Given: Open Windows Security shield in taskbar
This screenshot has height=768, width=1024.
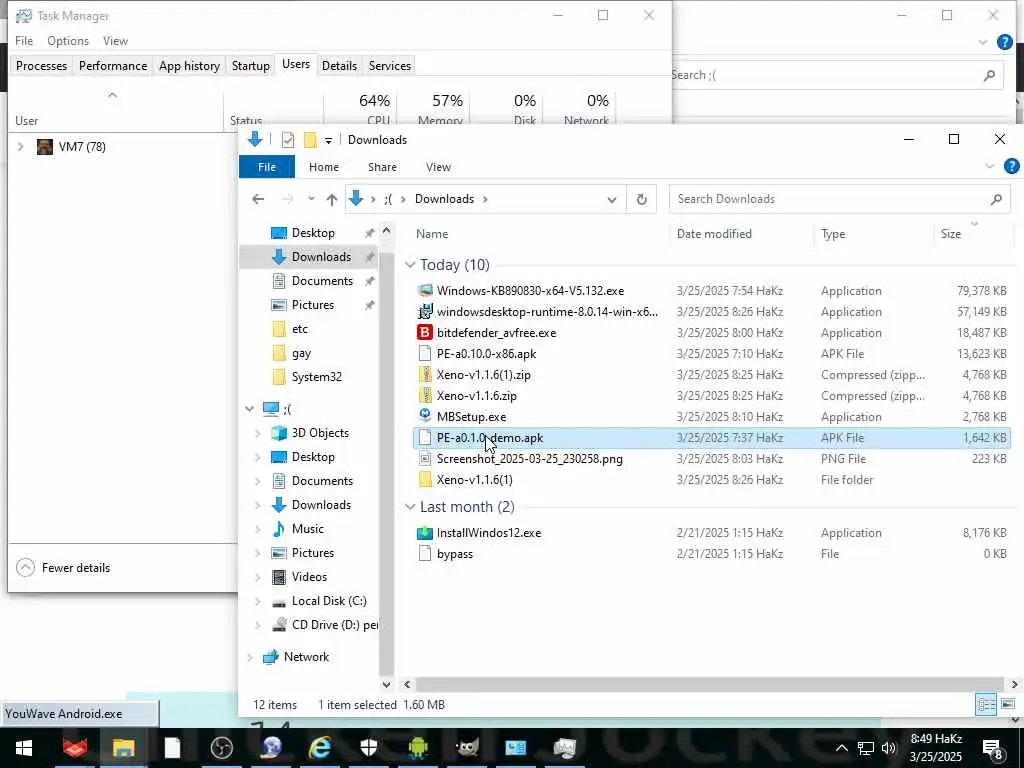Looking at the screenshot, I should 369,747.
